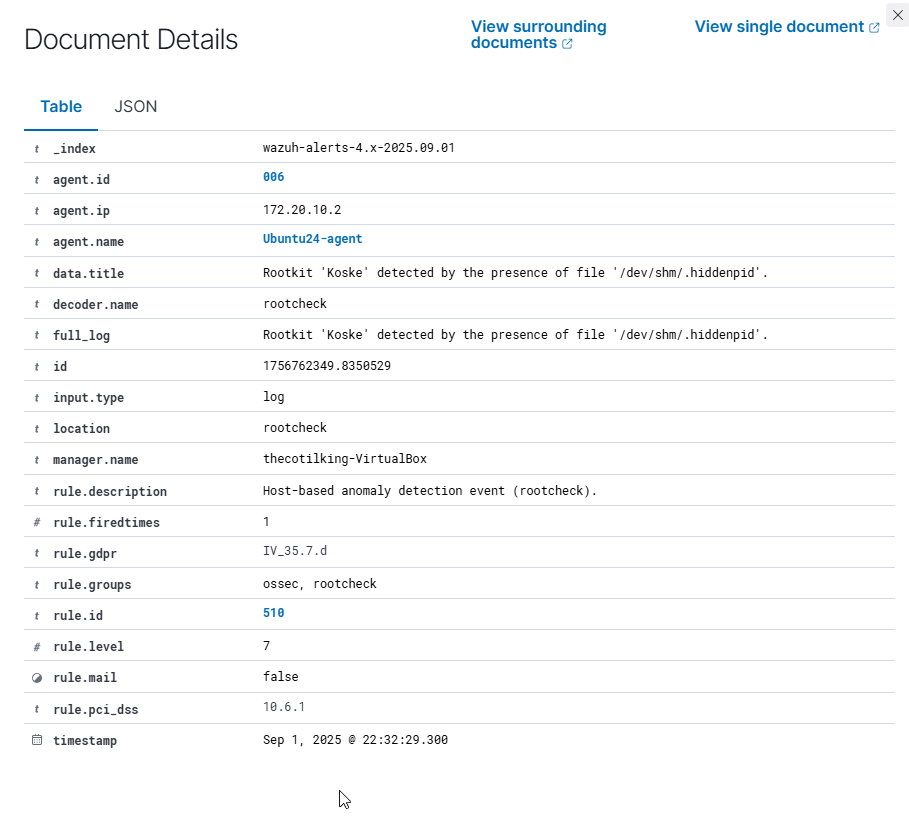
Task: Click Host-based anomaly detection event description
Action: click(430, 490)
